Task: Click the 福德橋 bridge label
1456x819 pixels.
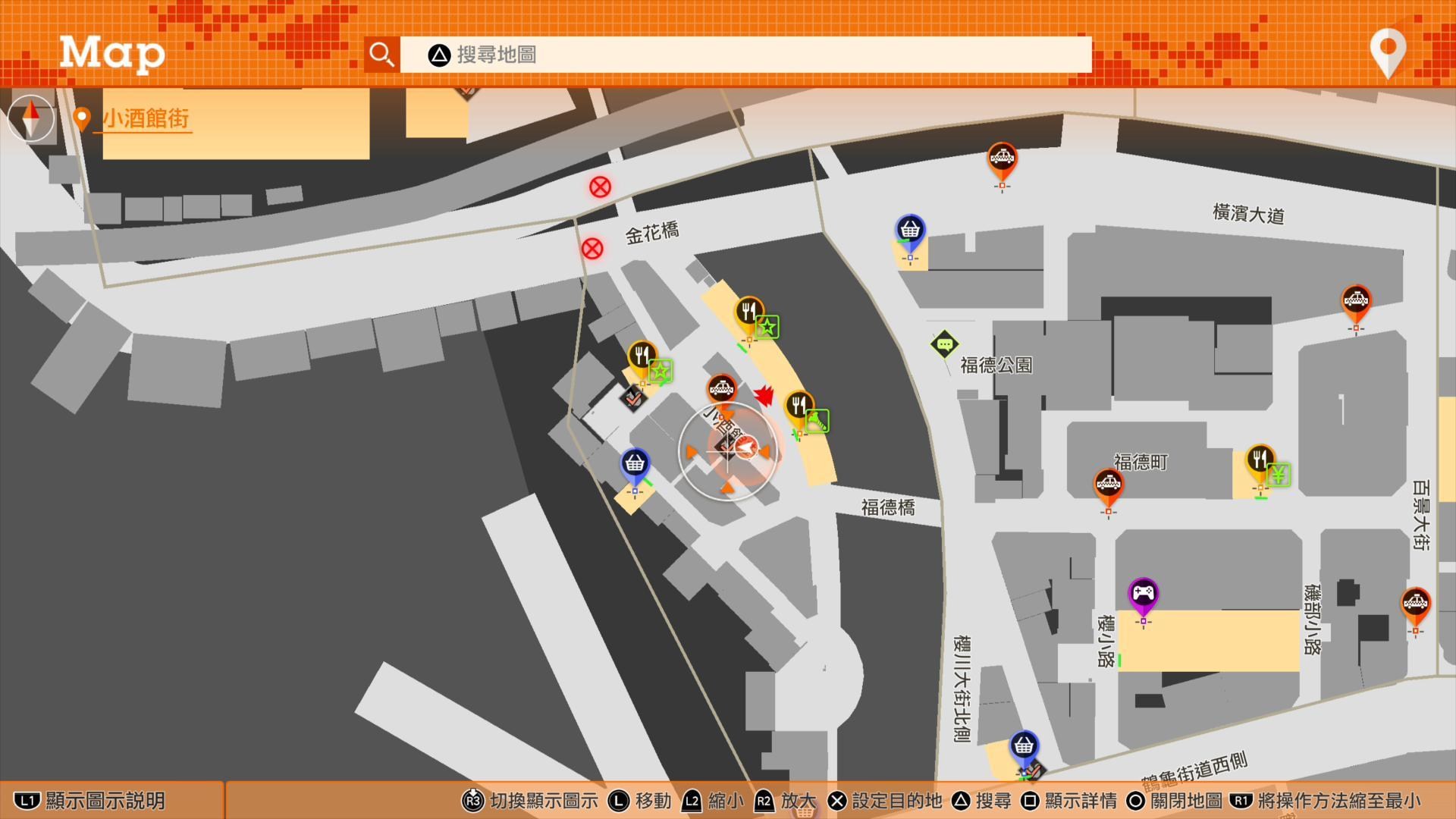Action: (888, 507)
